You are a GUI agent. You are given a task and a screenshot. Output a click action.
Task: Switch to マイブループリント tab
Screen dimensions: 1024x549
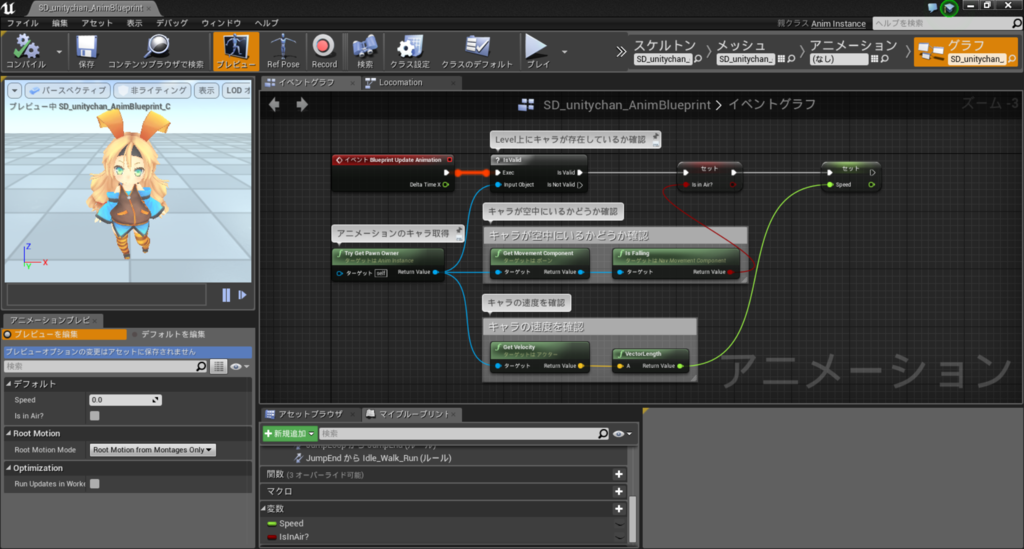pyautogui.click(x=414, y=414)
